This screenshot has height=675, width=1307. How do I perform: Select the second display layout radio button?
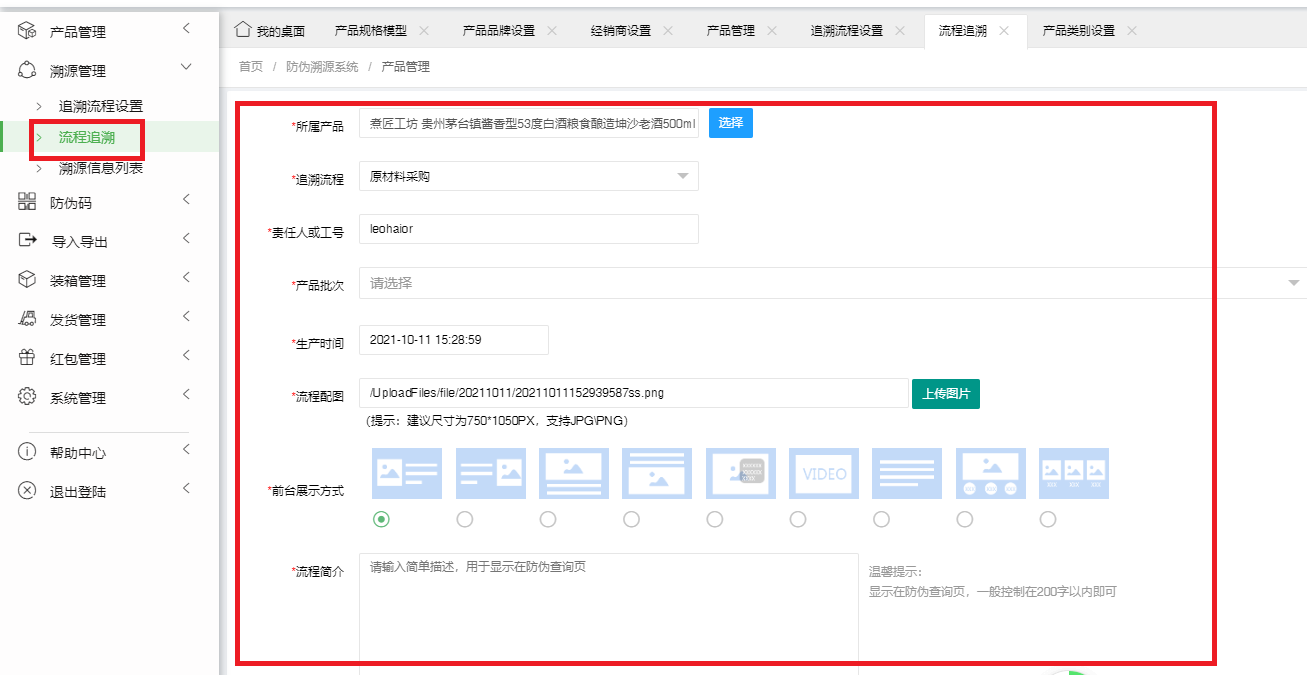point(464,519)
